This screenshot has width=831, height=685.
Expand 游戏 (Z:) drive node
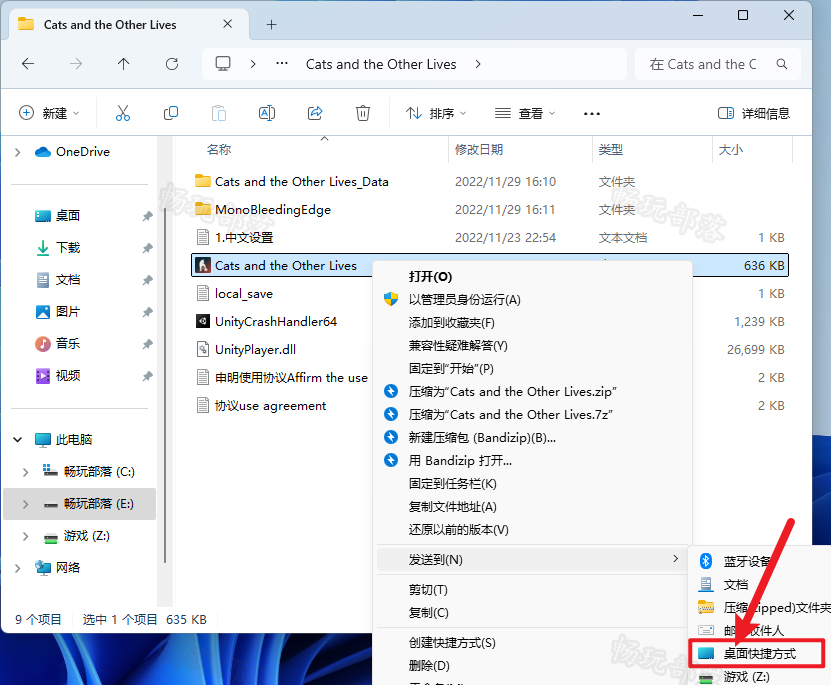pos(25,536)
